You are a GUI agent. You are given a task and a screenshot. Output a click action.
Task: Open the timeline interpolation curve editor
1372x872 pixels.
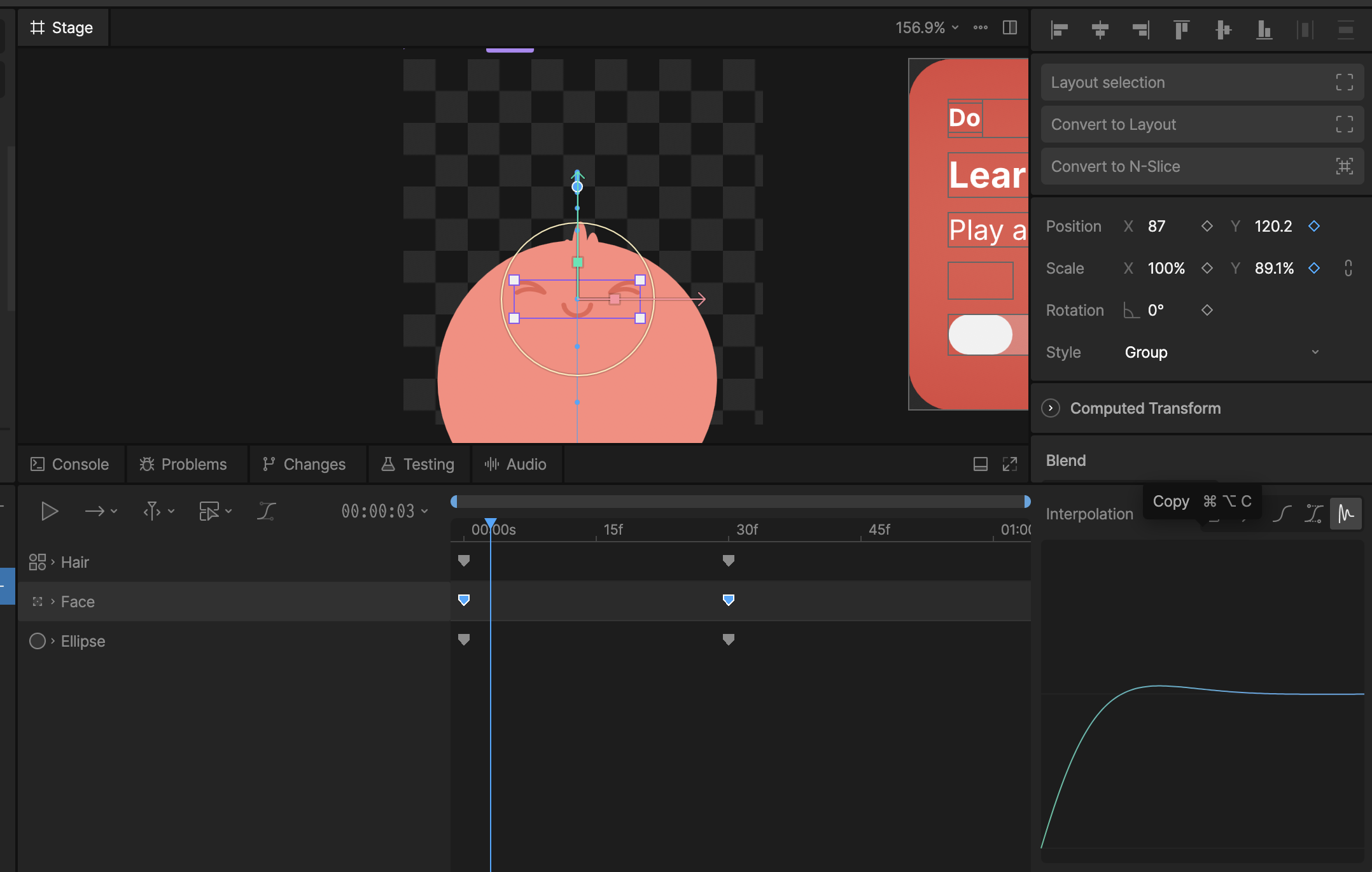point(267,511)
